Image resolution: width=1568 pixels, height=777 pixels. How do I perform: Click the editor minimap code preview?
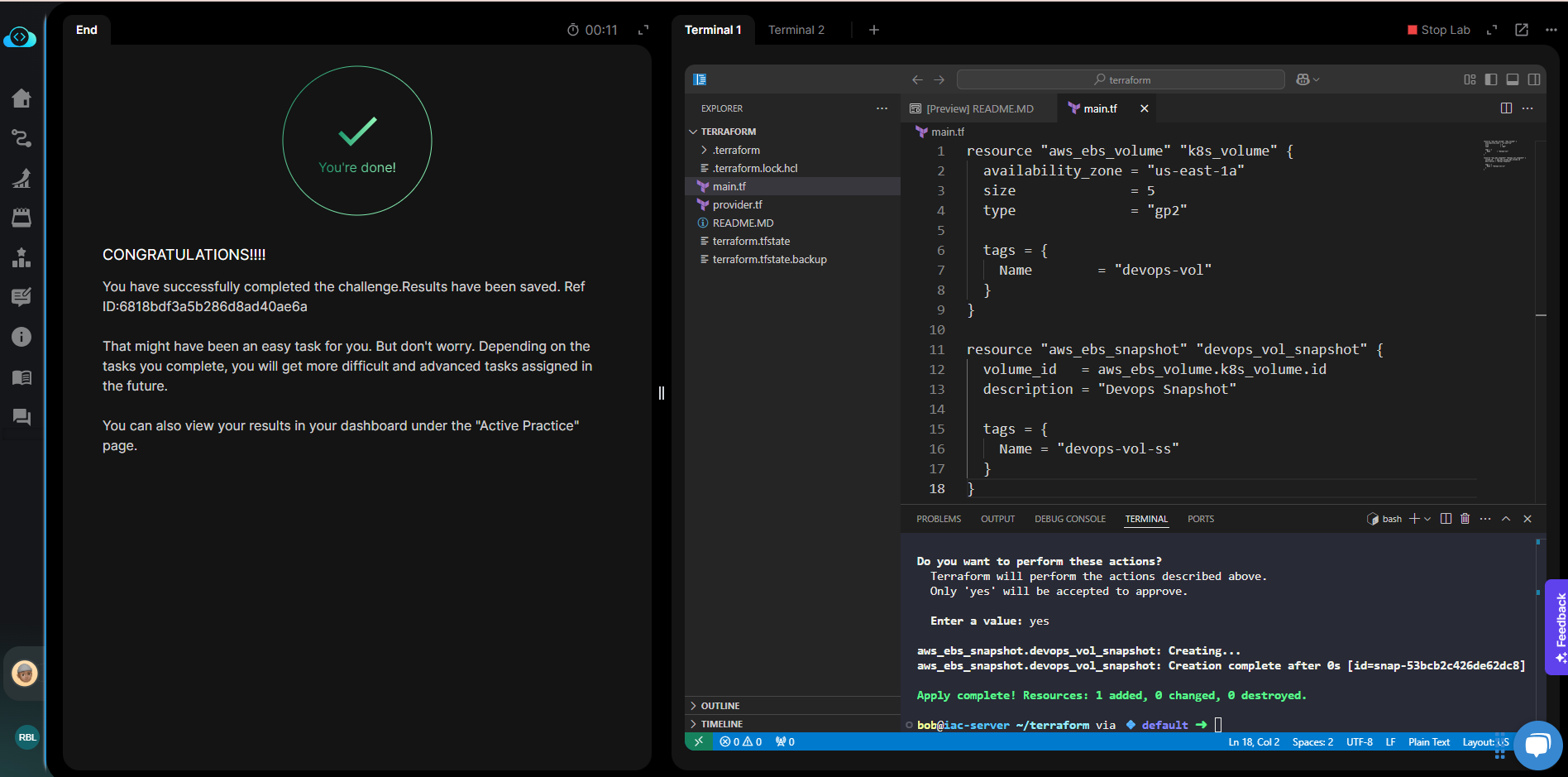[x=1503, y=155]
